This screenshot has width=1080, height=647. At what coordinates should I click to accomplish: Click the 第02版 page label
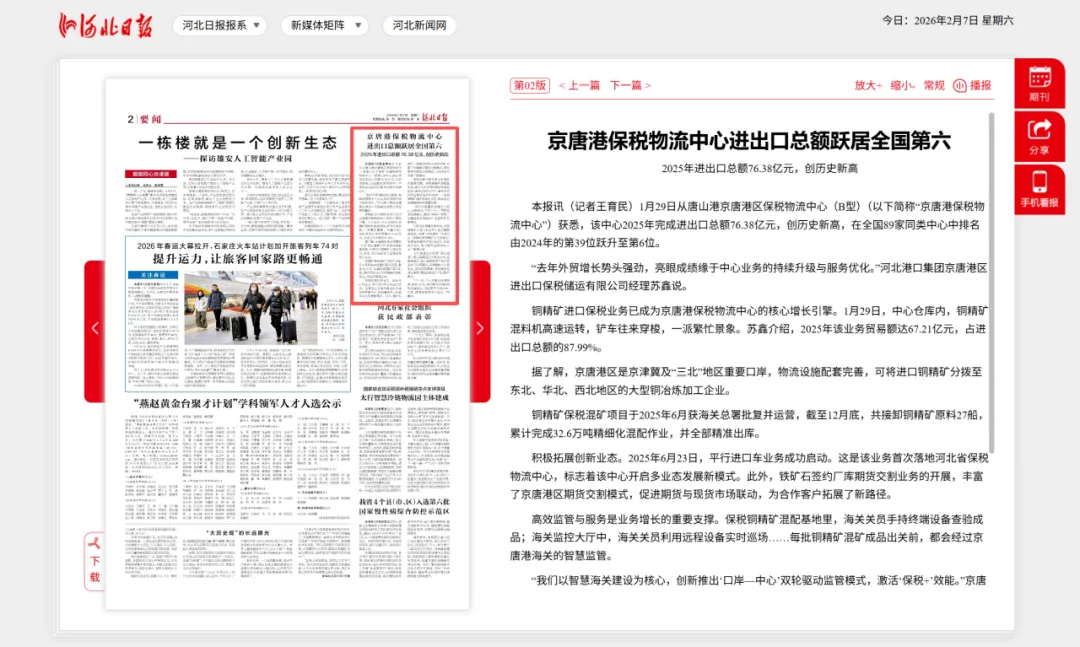[x=530, y=85]
